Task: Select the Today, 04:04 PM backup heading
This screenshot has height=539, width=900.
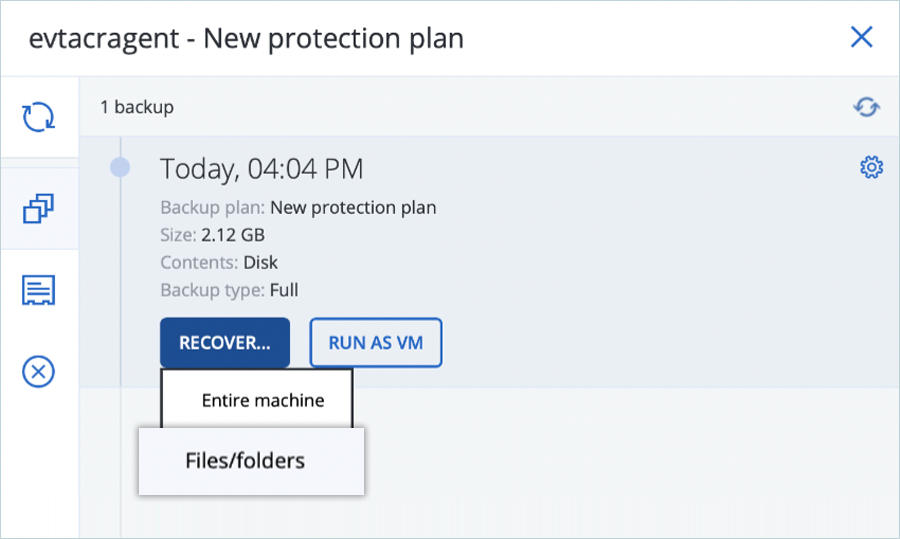Action: coord(261,169)
